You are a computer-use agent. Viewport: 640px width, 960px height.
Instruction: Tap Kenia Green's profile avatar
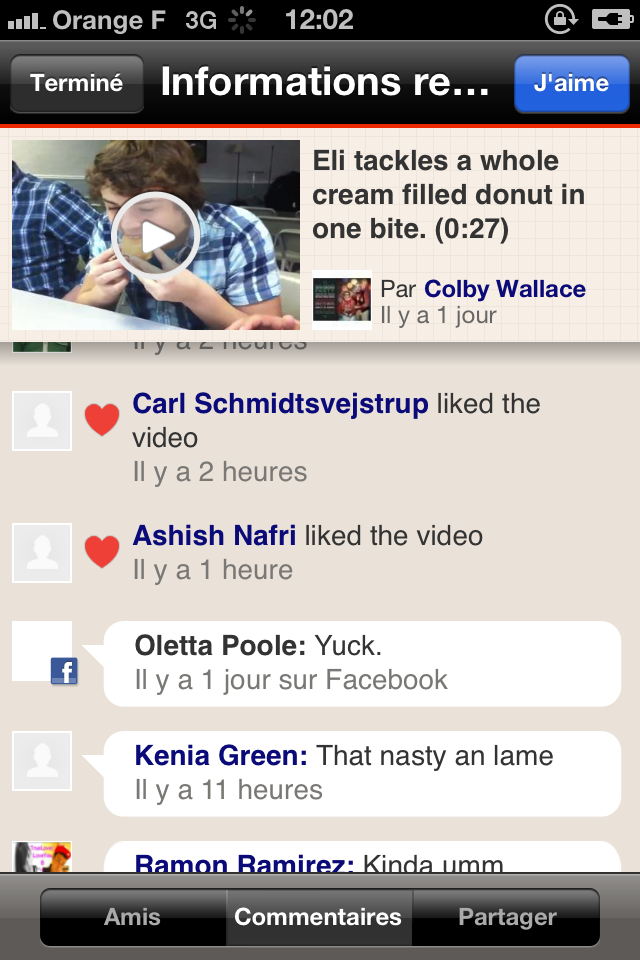click(x=42, y=760)
